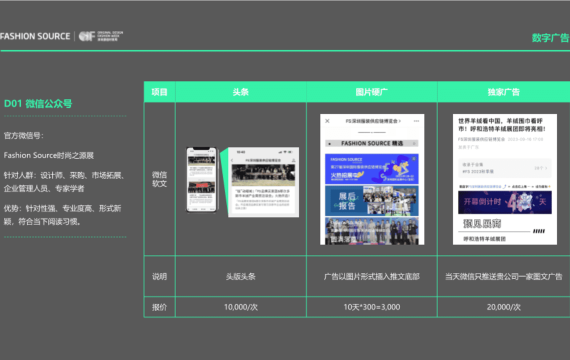Screen dimensions: 570x360
Task: Click the ODF Original Design logo
Action: pos(101,36)
